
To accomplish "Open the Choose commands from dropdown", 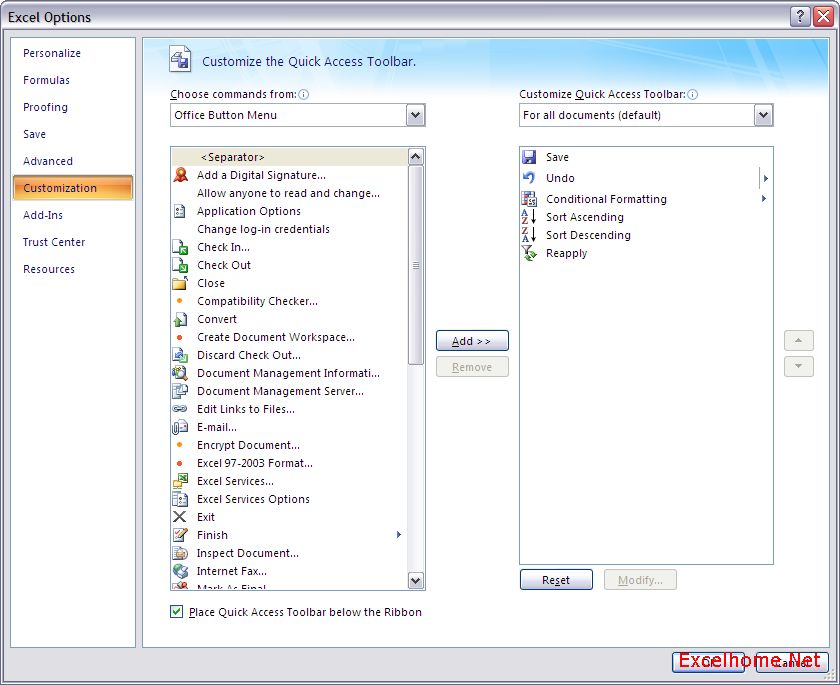I will [415, 115].
